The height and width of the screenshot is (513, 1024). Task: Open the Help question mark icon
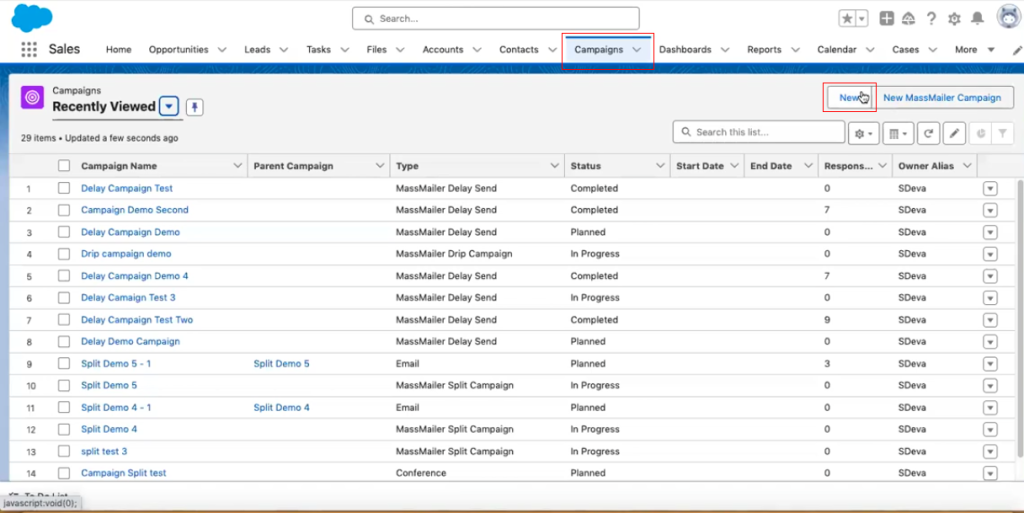[931, 19]
